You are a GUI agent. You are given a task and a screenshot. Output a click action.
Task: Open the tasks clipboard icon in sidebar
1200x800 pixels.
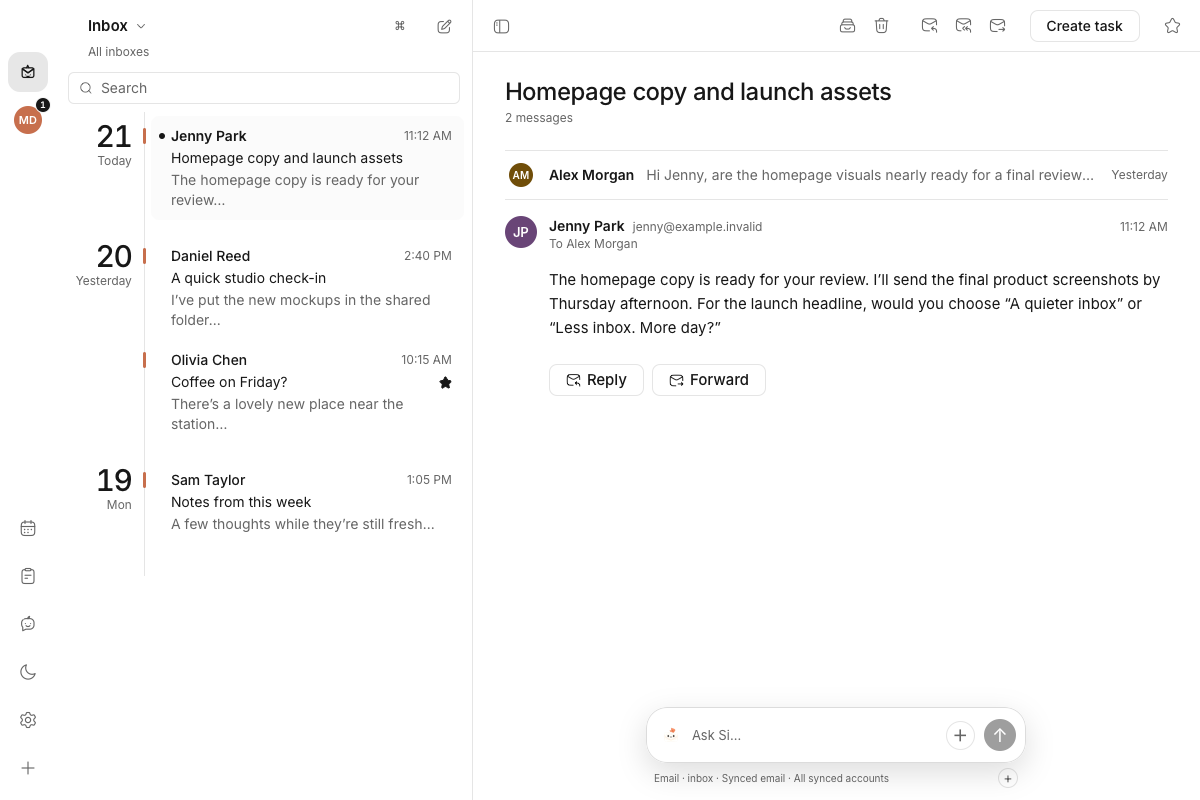[28, 576]
